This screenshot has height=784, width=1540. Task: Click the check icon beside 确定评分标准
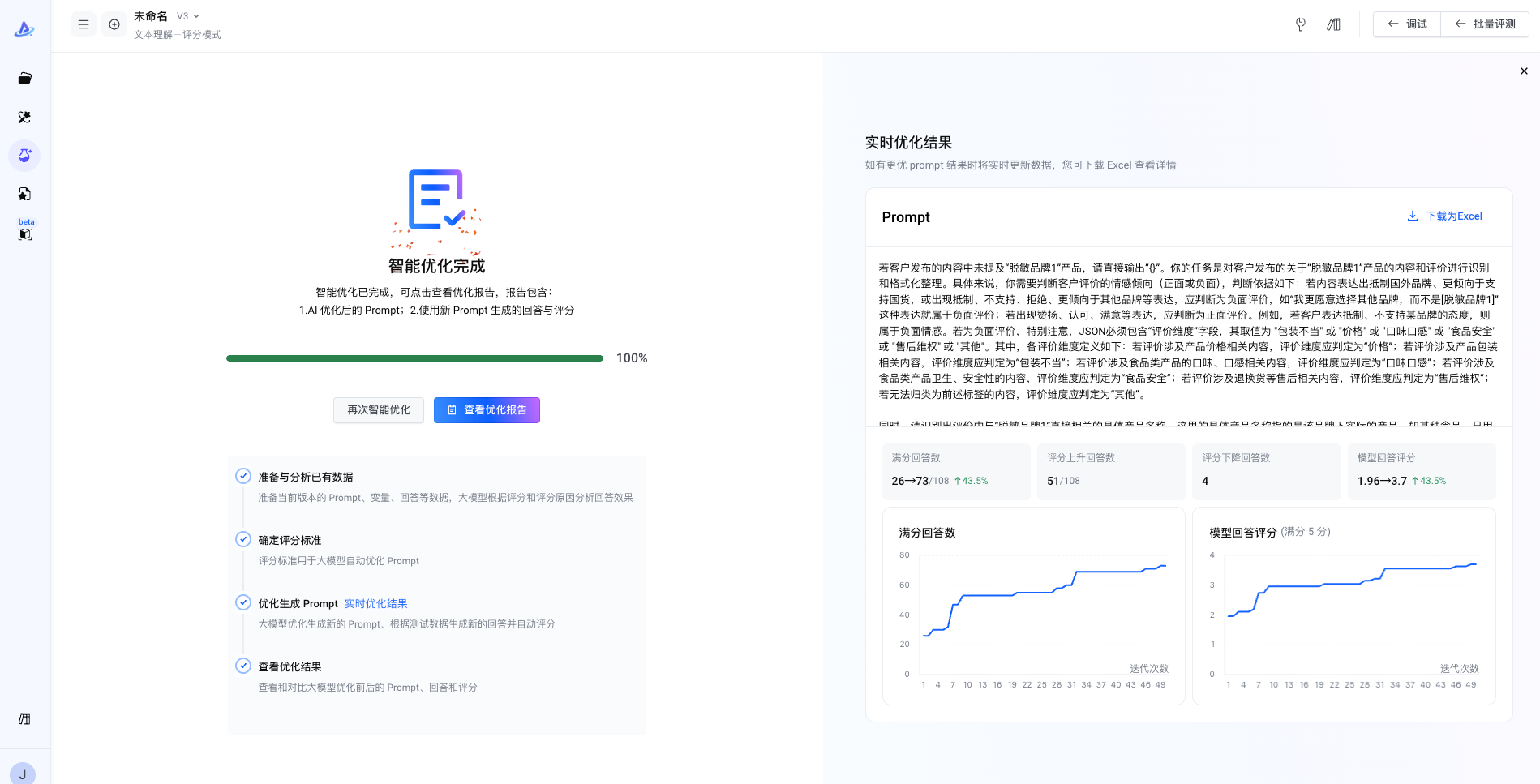pyautogui.click(x=243, y=539)
